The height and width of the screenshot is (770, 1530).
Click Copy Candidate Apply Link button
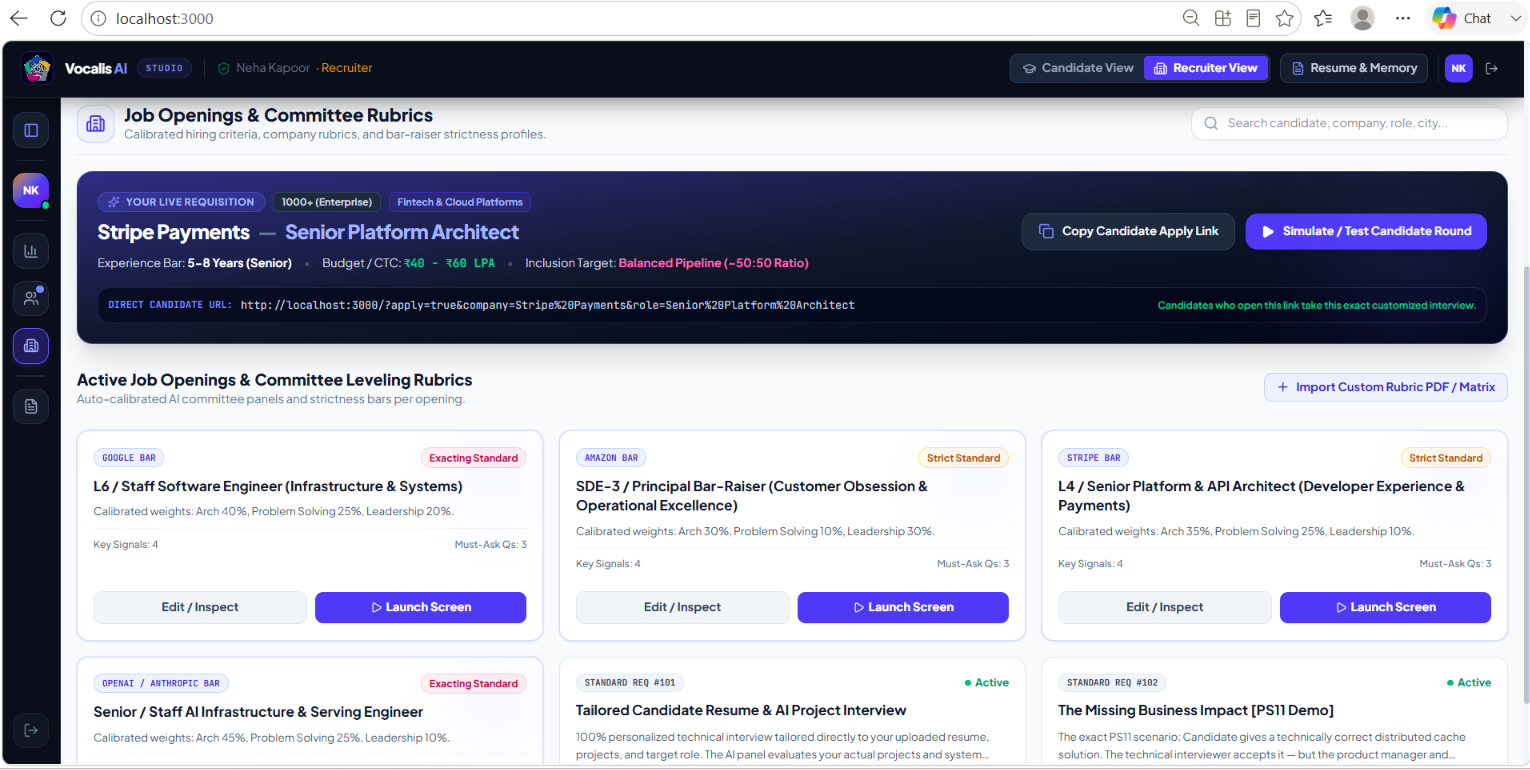(x=1128, y=231)
